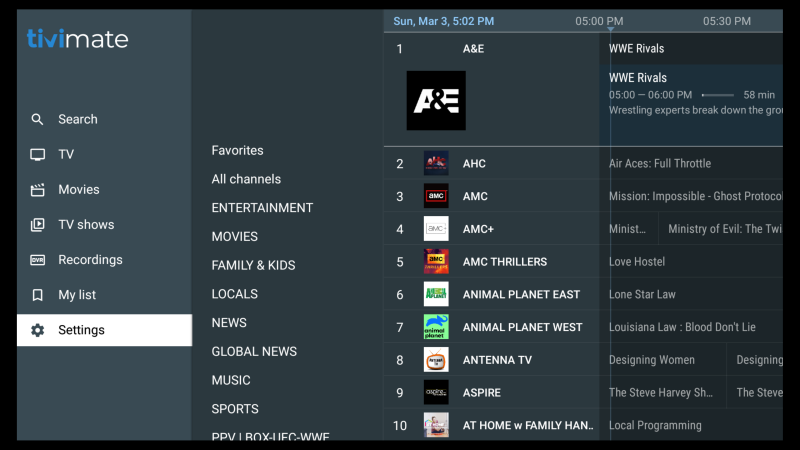Click the 05:30 PM timeline marker
Screen dimensions: 800x450
[727, 21]
